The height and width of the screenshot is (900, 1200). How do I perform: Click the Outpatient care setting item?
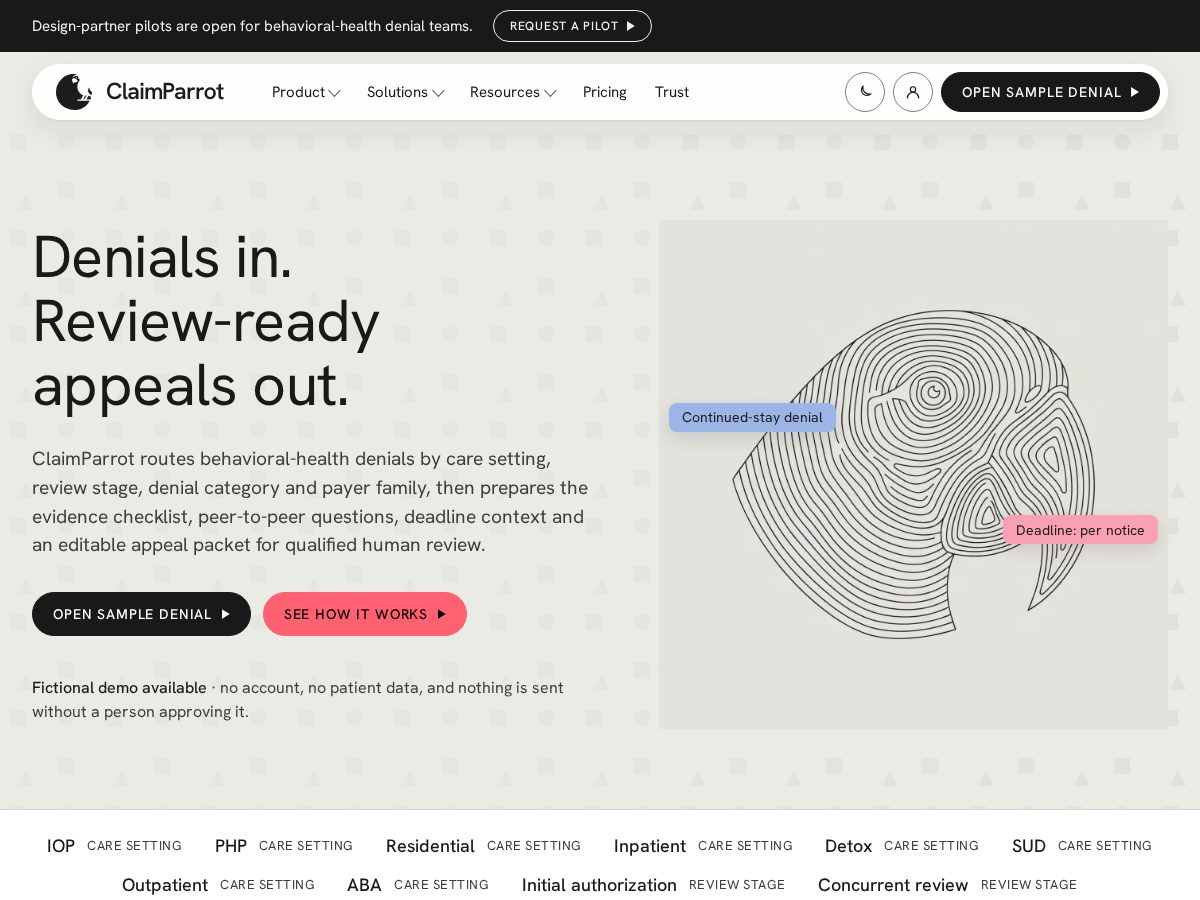[218, 885]
